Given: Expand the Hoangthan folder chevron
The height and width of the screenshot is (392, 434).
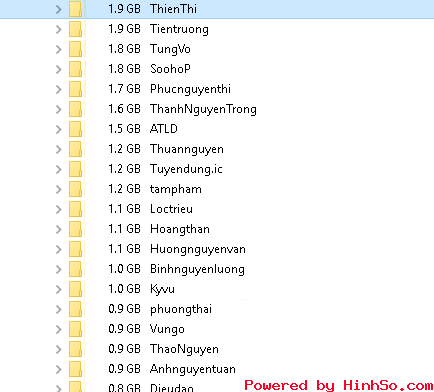Looking at the screenshot, I should 59,229.
